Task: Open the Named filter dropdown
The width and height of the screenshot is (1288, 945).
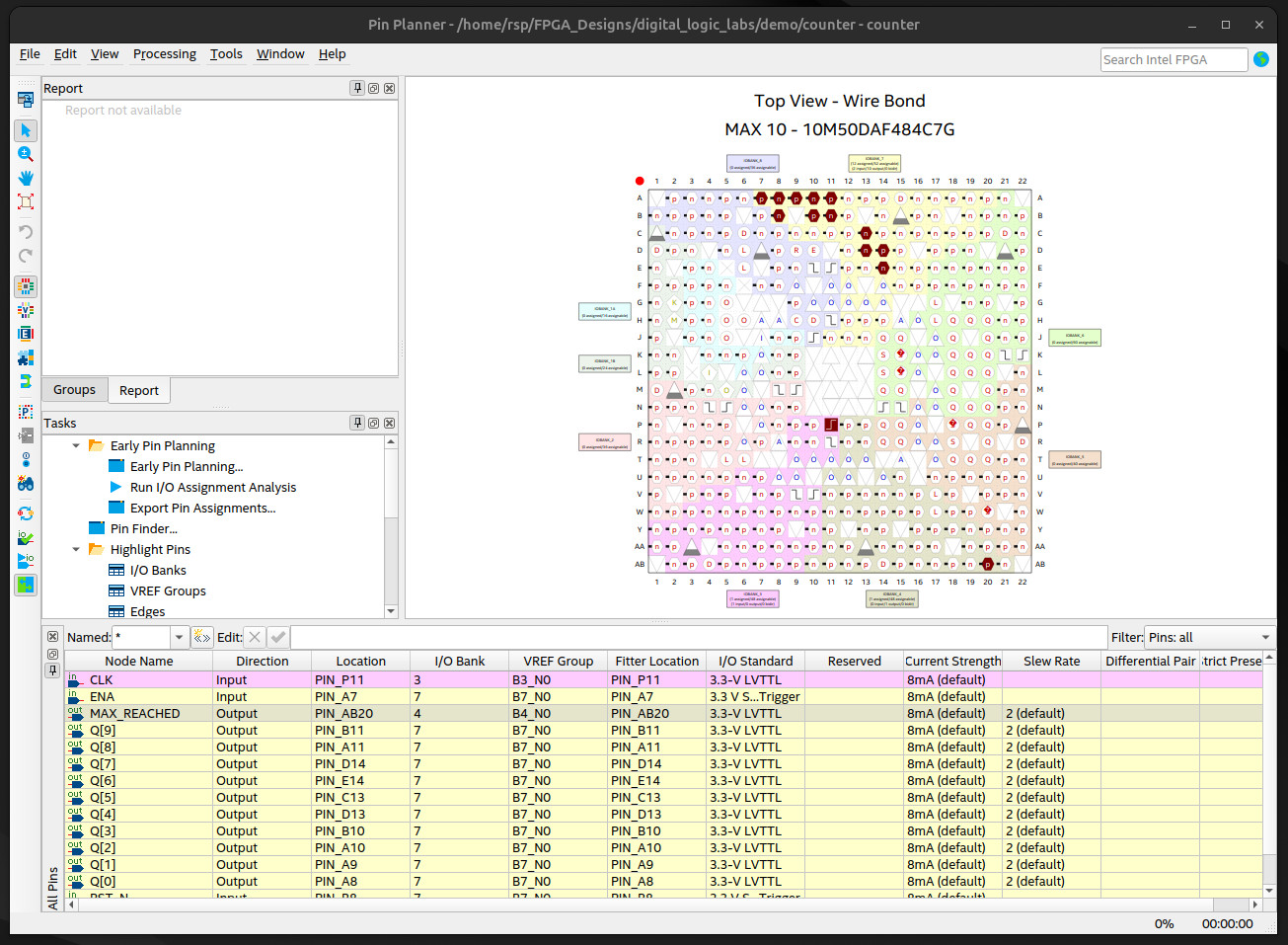Action: pos(179,638)
